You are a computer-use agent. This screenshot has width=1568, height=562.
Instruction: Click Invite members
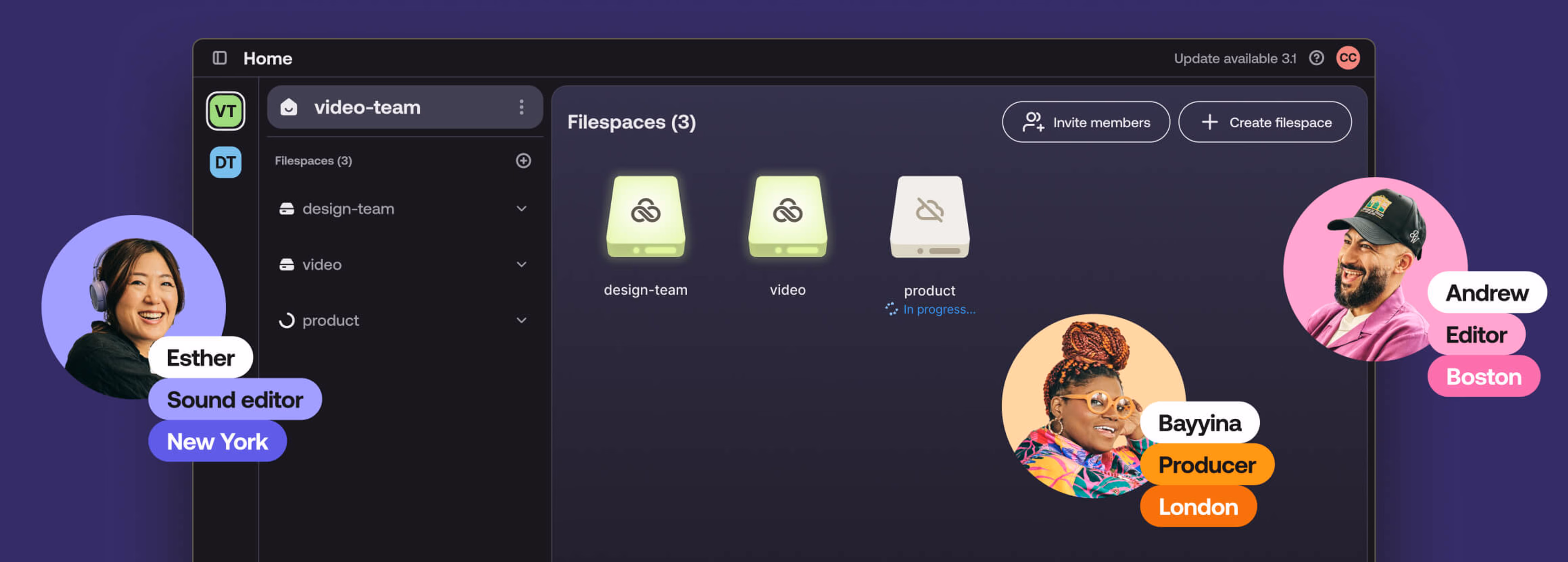click(1086, 122)
